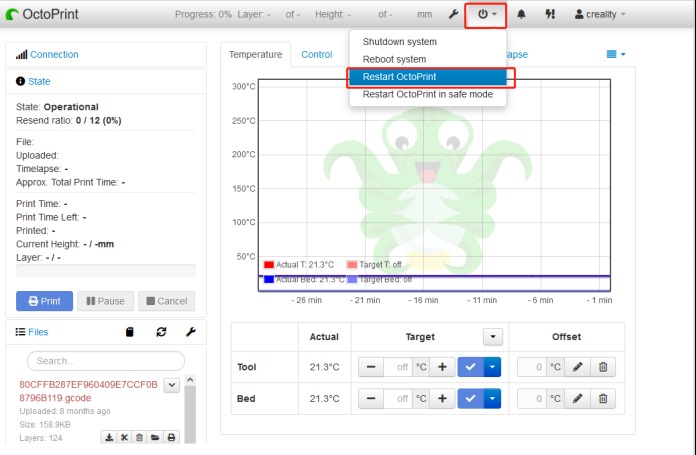Open notifications bell icon
696x455 pixels.
tap(521, 14)
